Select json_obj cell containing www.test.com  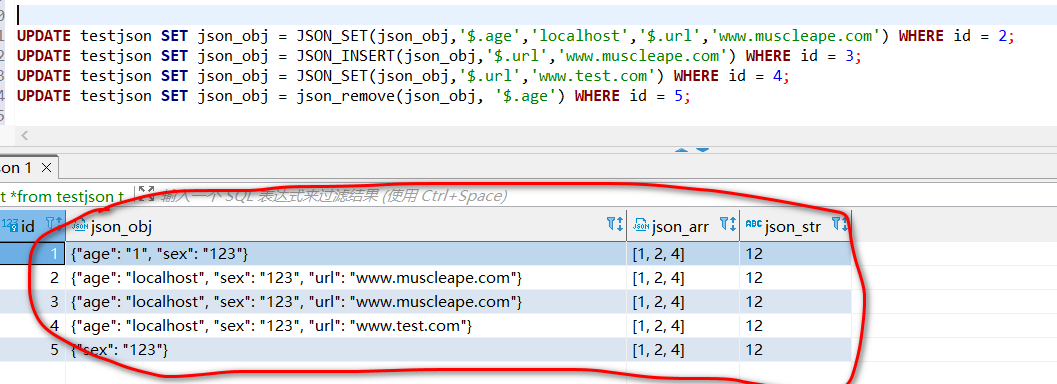pyautogui.click(x=346, y=326)
